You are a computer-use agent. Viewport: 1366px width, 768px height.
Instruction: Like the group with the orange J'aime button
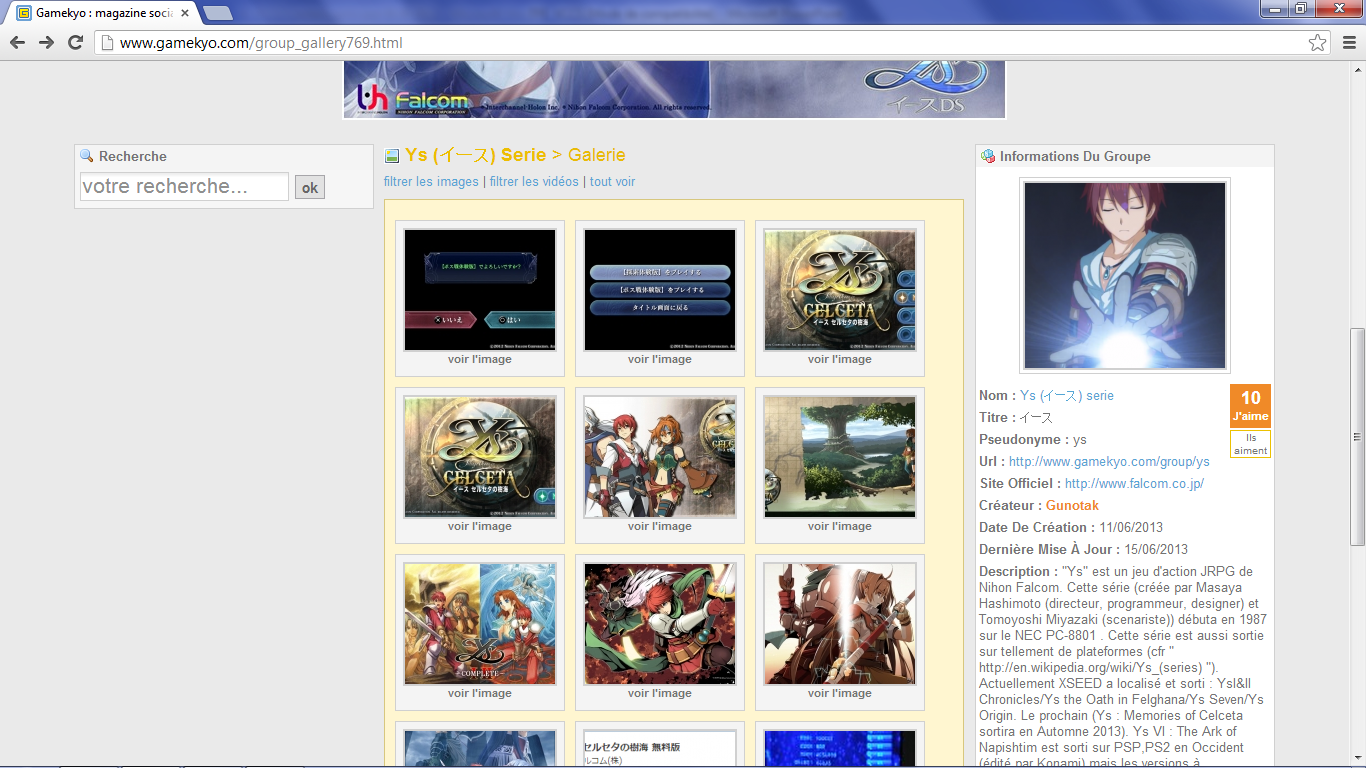(1250, 405)
